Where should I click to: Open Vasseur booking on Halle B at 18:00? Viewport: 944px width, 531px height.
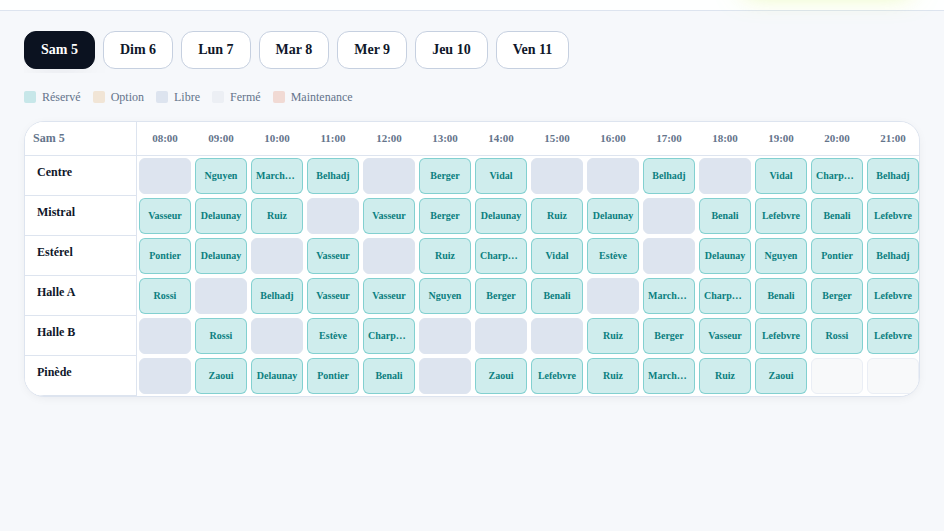(x=725, y=336)
